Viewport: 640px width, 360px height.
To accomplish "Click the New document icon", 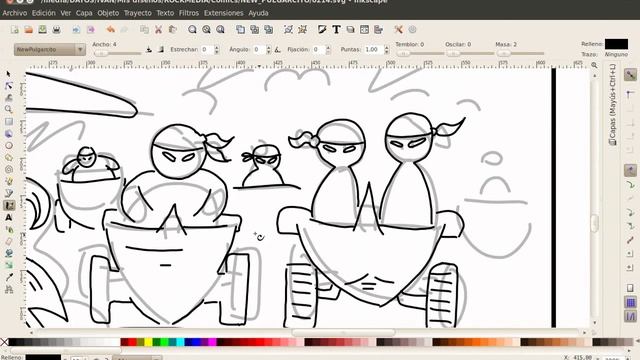I will click(x=15, y=29).
